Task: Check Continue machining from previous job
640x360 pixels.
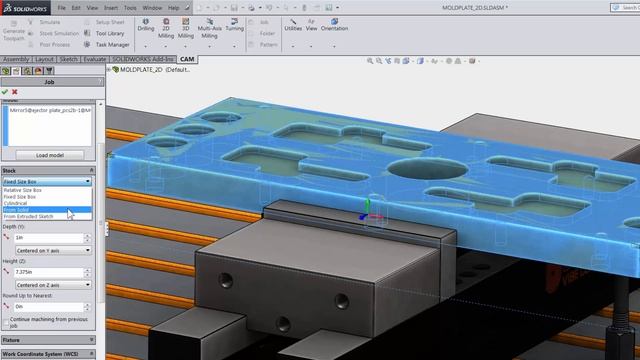Action: coord(6,323)
